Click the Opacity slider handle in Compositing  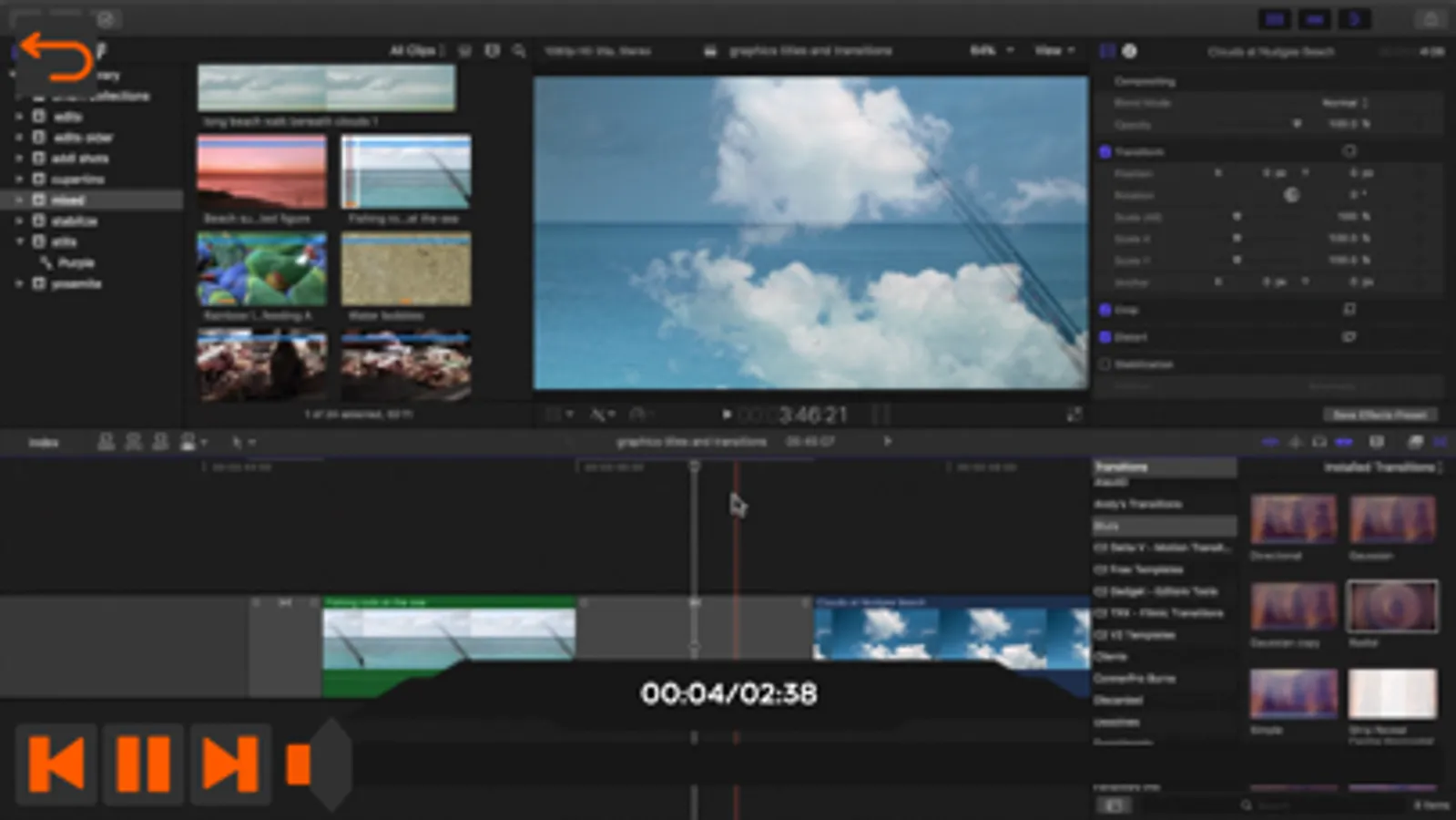(x=1297, y=125)
